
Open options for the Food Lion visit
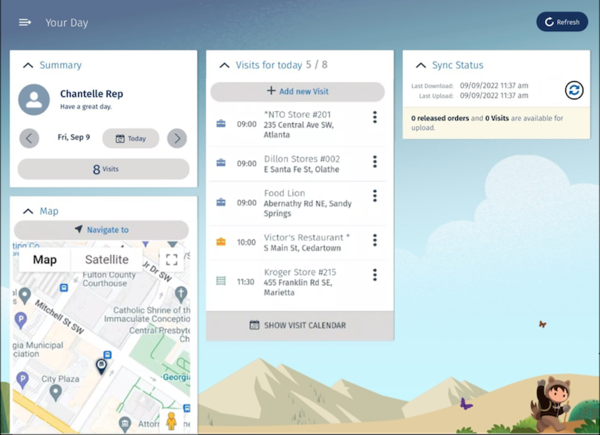pyautogui.click(x=375, y=196)
